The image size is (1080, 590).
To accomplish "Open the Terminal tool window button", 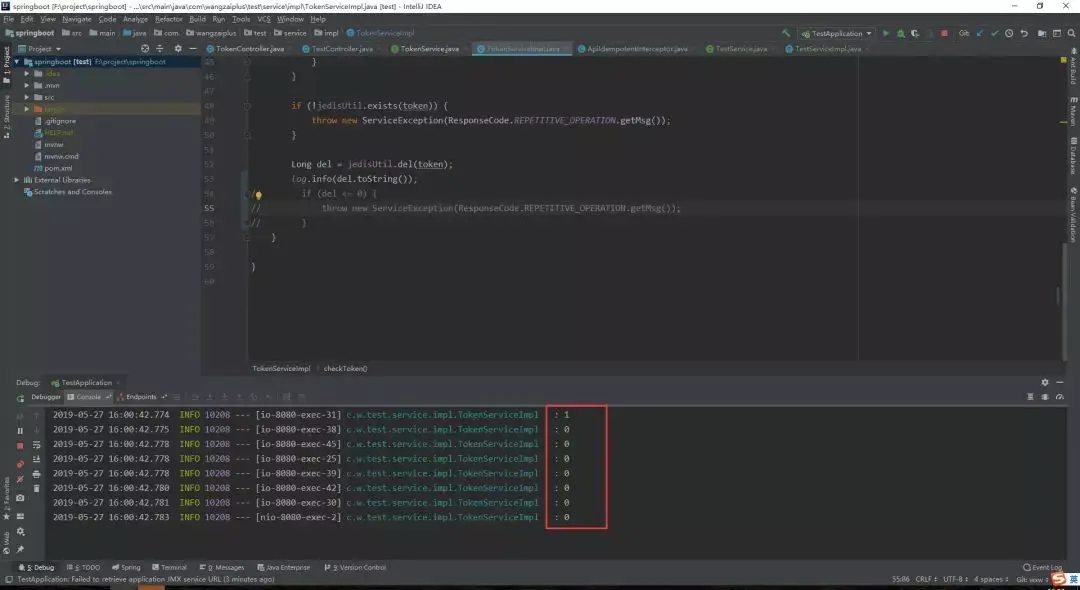I will pyautogui.click(x=169, y=567).
